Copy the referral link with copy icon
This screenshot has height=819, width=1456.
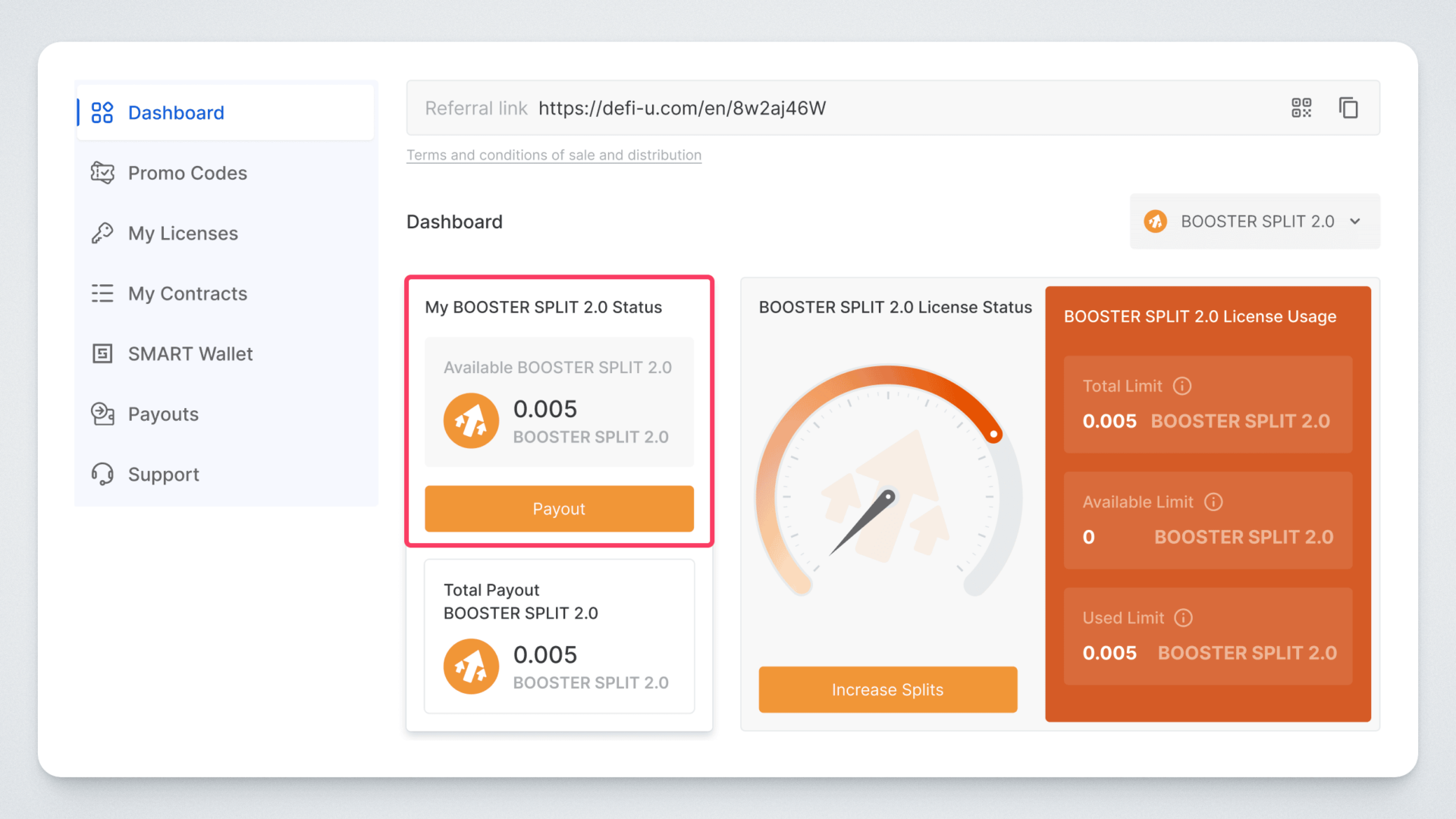click(x=1348, y=108)
